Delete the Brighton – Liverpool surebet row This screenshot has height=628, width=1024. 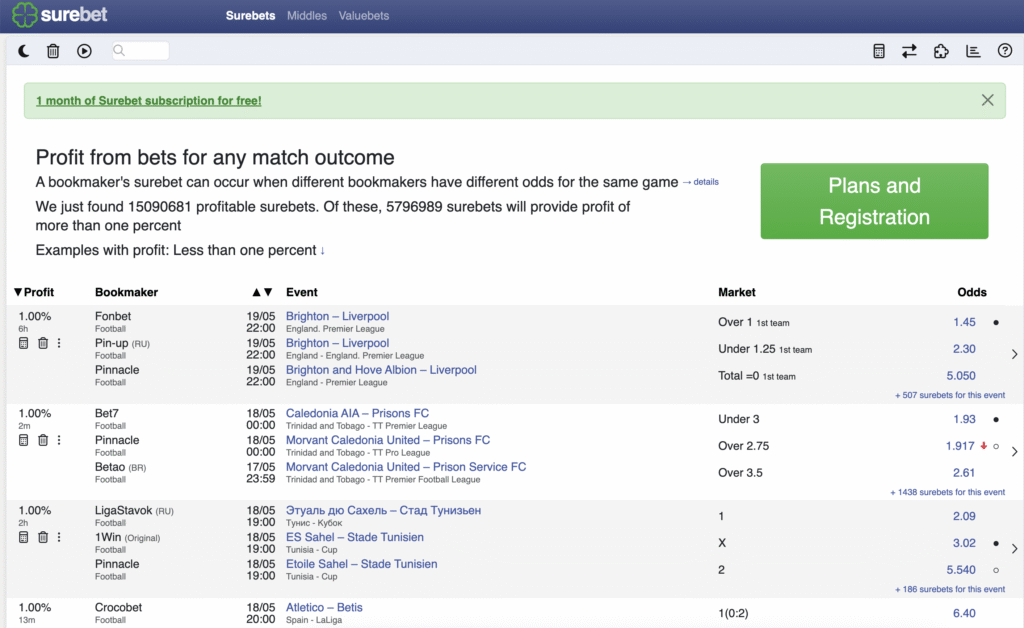pyautogui.click(x=43, y=343)
